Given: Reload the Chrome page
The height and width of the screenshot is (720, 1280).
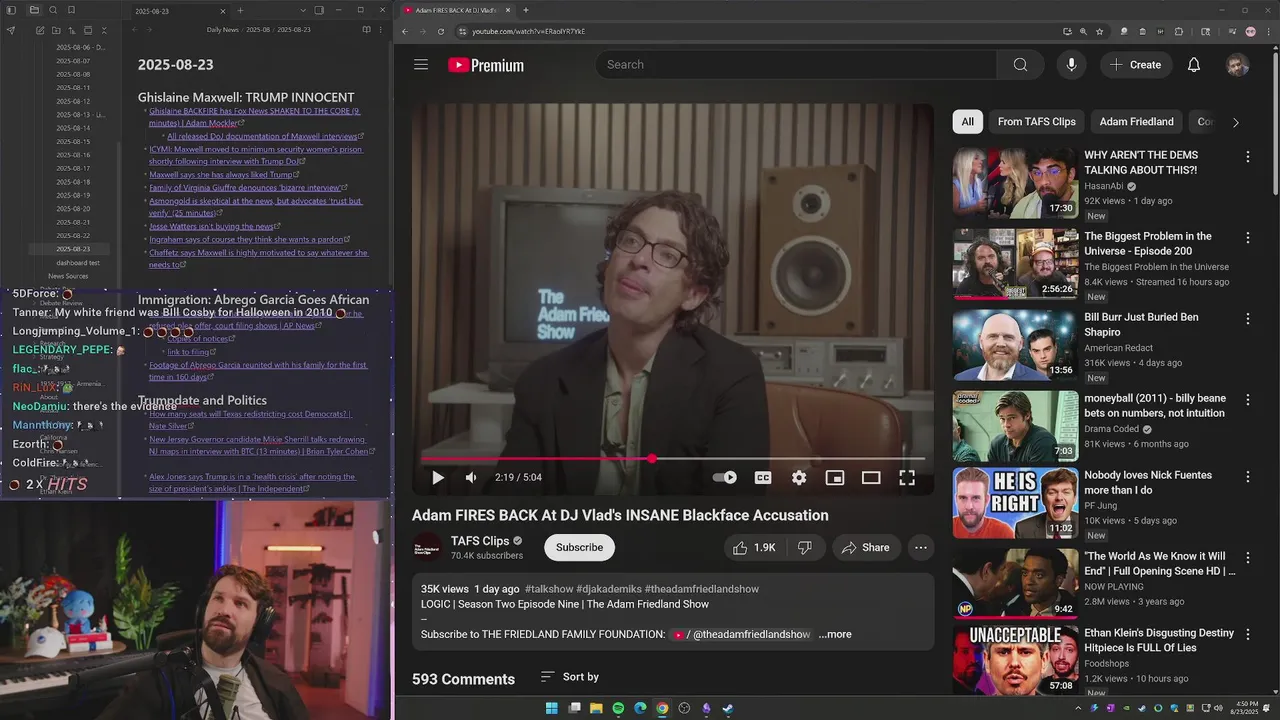Looking at the screenshot, I should point(441,31).
